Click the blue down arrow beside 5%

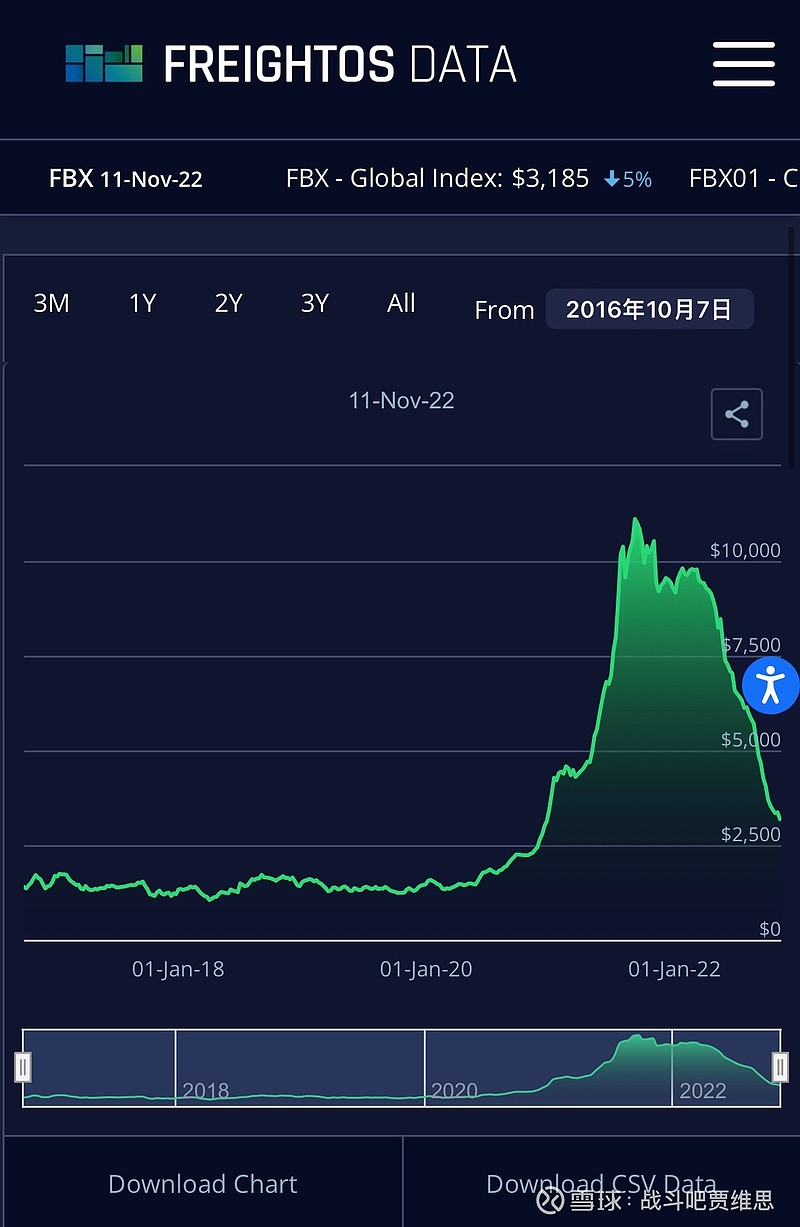pos(611,178)
